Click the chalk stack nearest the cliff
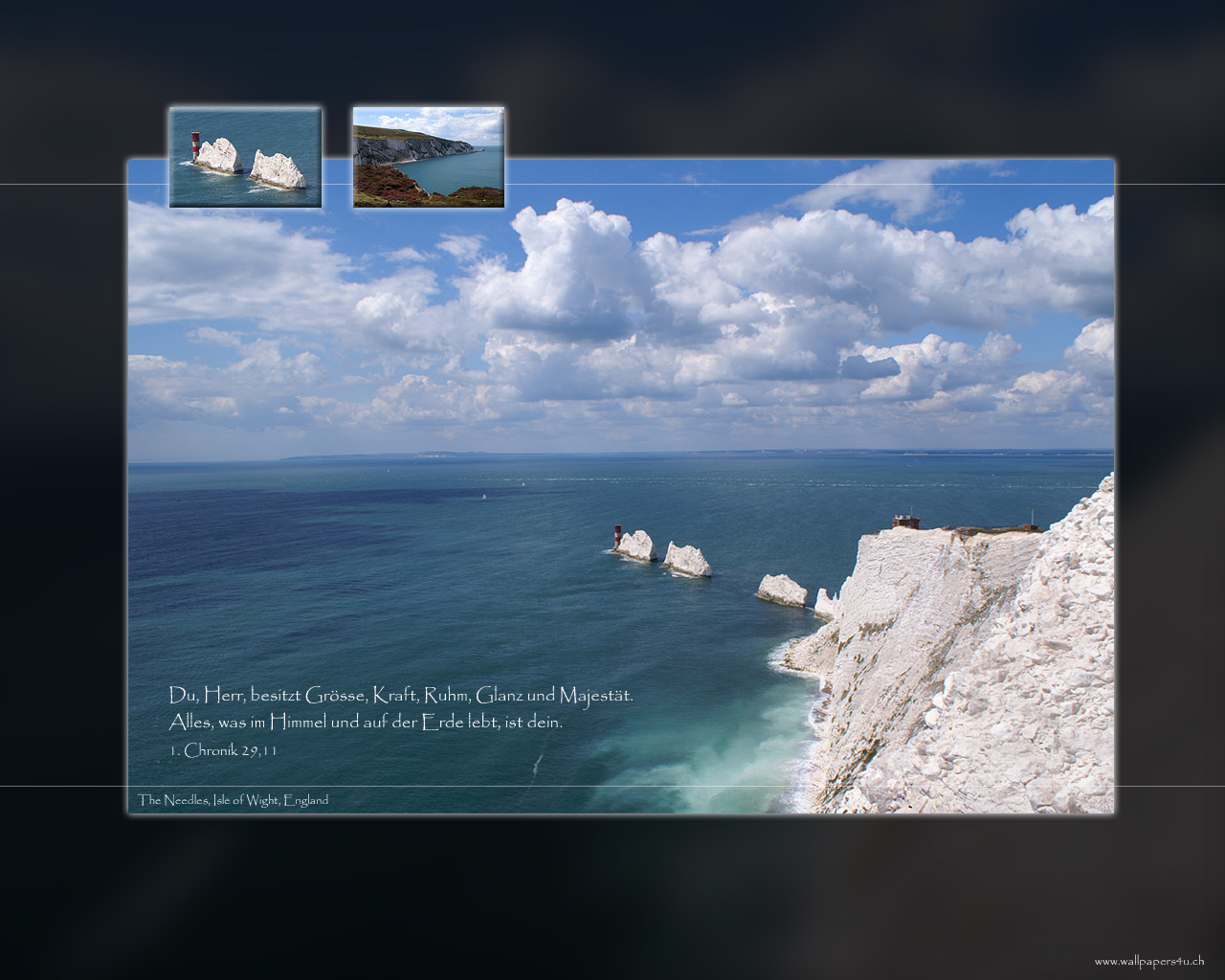 click(x=782, y=590)
